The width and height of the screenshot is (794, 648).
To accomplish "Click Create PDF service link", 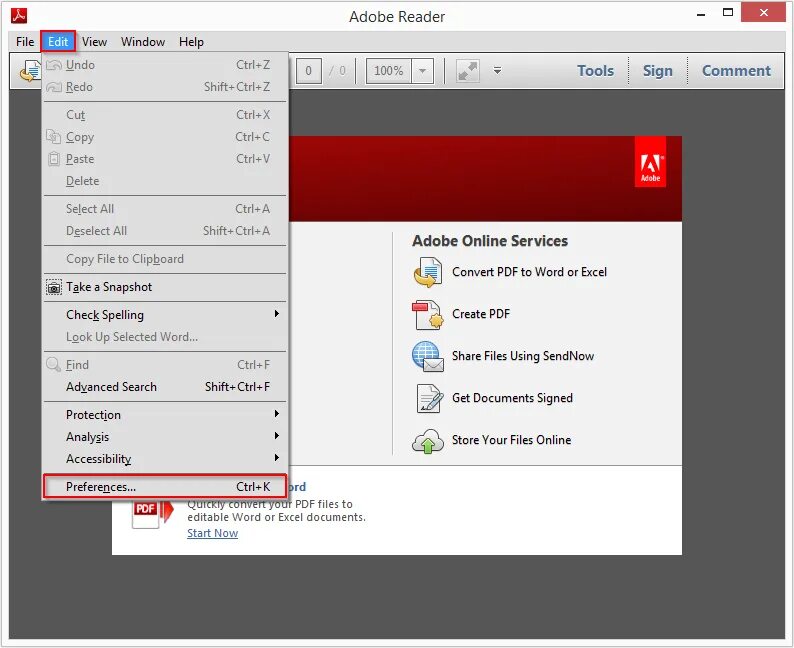I will pyautogui.click(x=481, y=314).
